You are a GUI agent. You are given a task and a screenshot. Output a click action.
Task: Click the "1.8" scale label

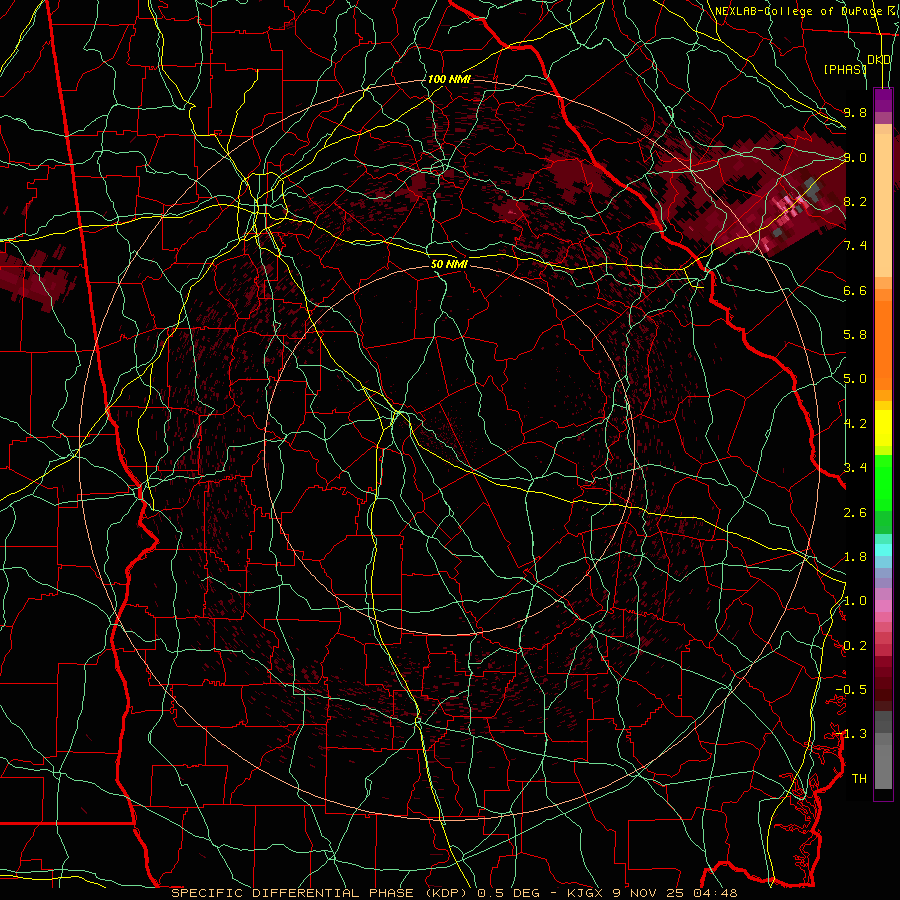point(855,557)
